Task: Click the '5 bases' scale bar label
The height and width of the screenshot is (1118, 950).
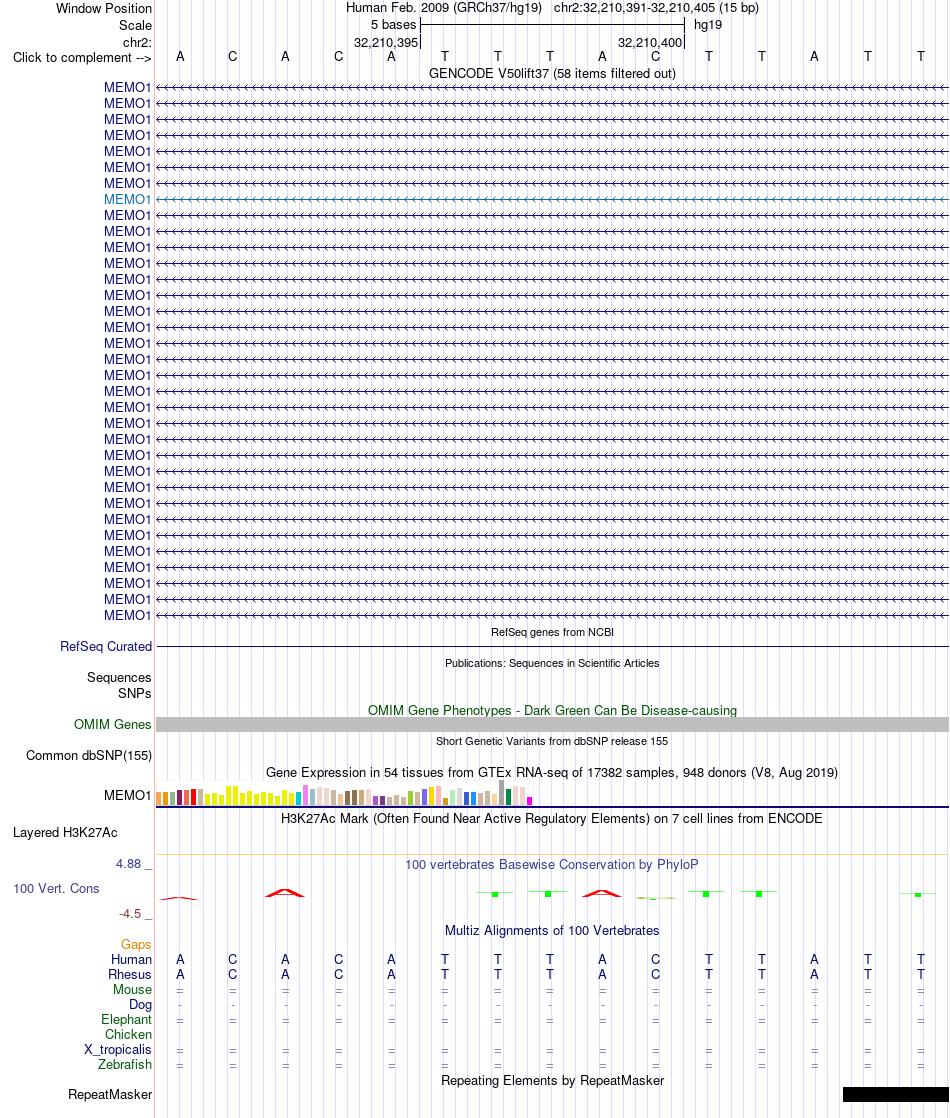Action: point(393,25)
